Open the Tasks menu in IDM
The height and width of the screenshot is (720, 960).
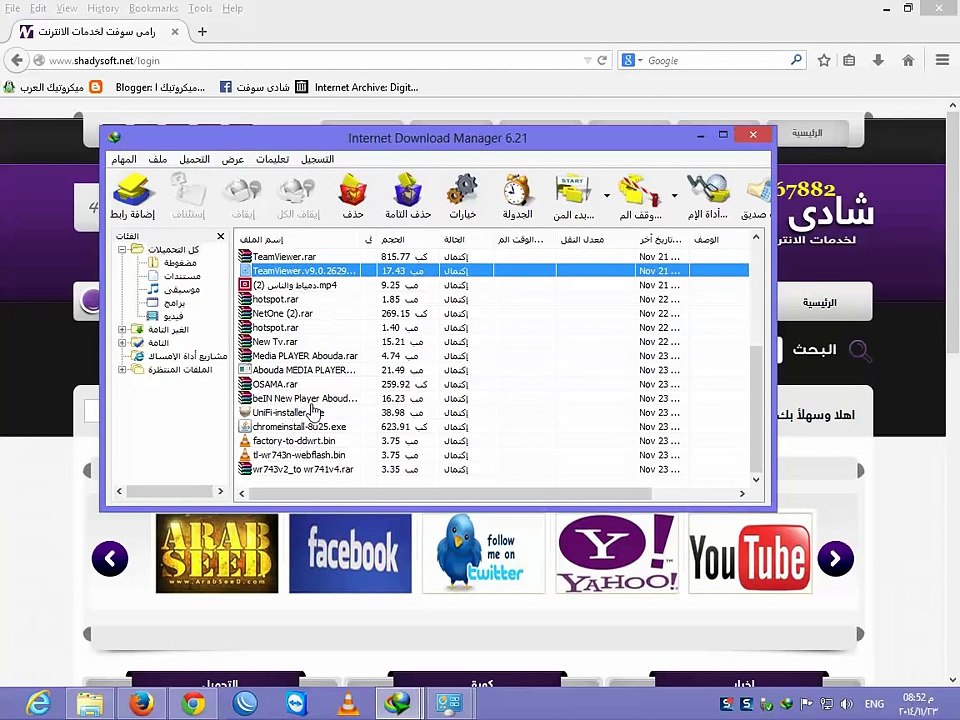(x=124, y=159)
